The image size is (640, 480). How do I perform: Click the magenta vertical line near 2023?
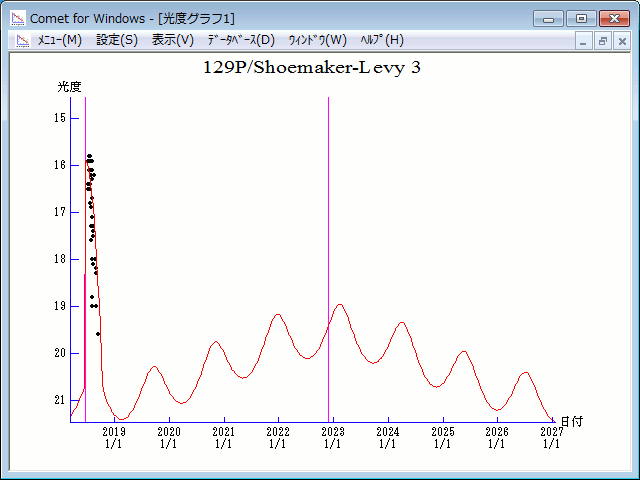tap(329, 250)
